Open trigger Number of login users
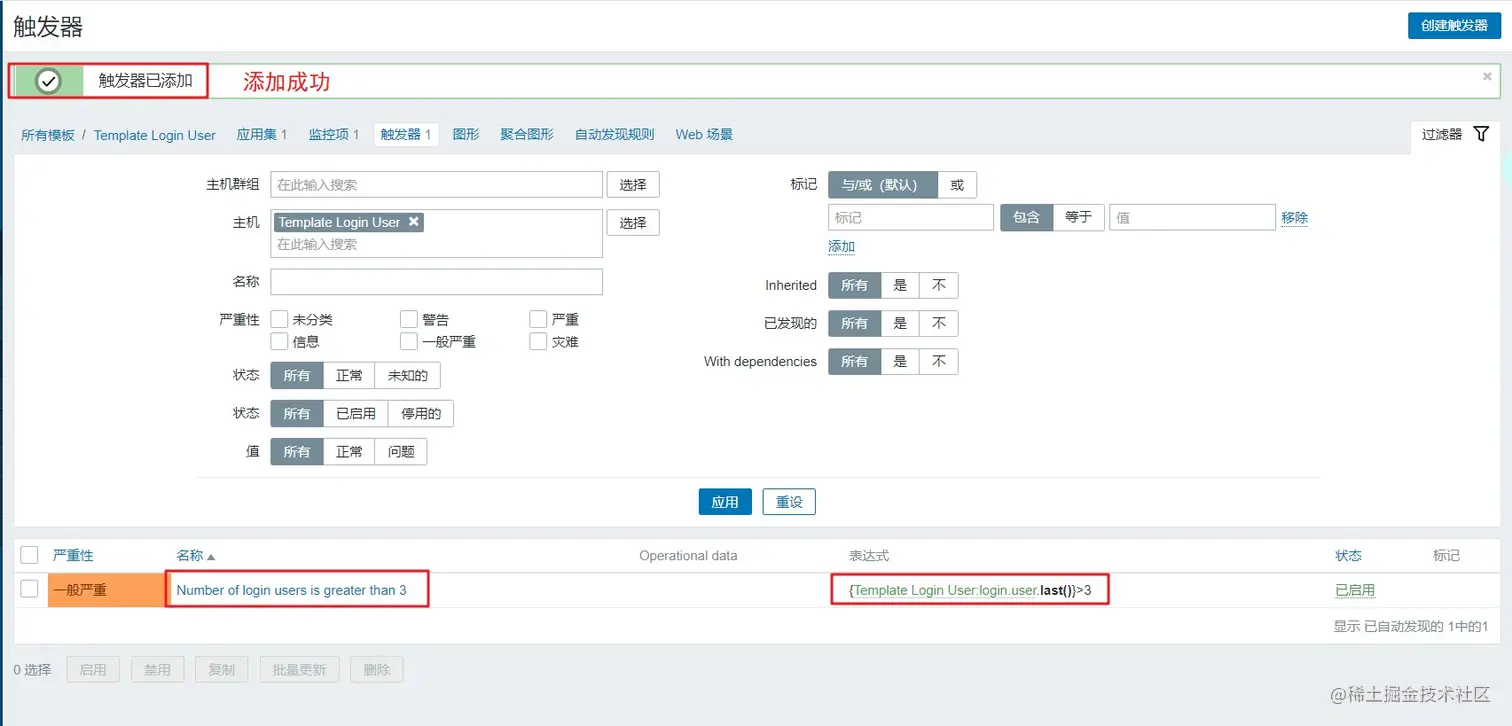The height and width of the screenshot is (726, 1512). pos(292,590)
